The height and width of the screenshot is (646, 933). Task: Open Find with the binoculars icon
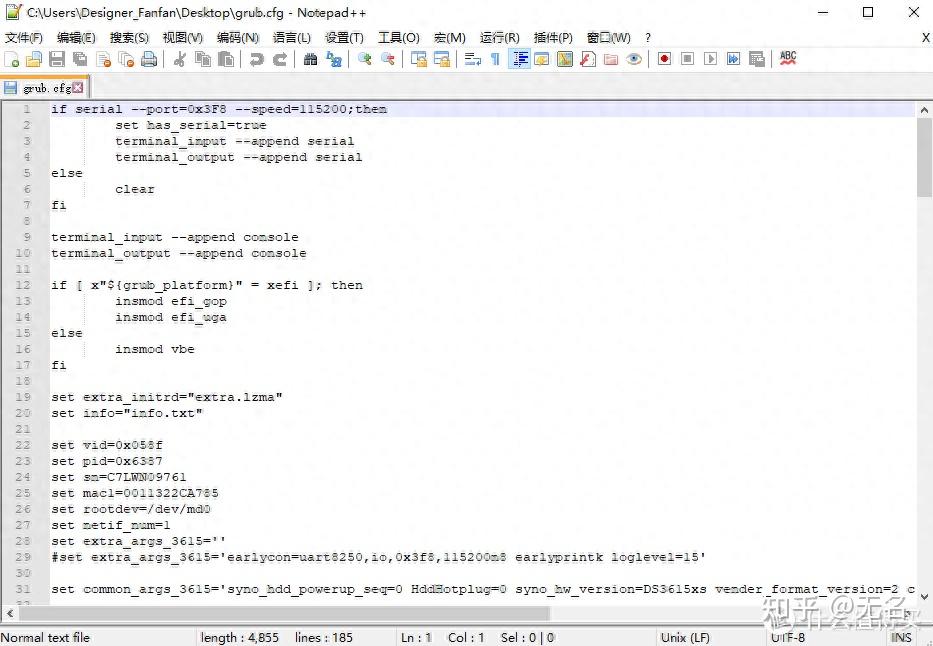pyautogui.click(x=310, y=59)
